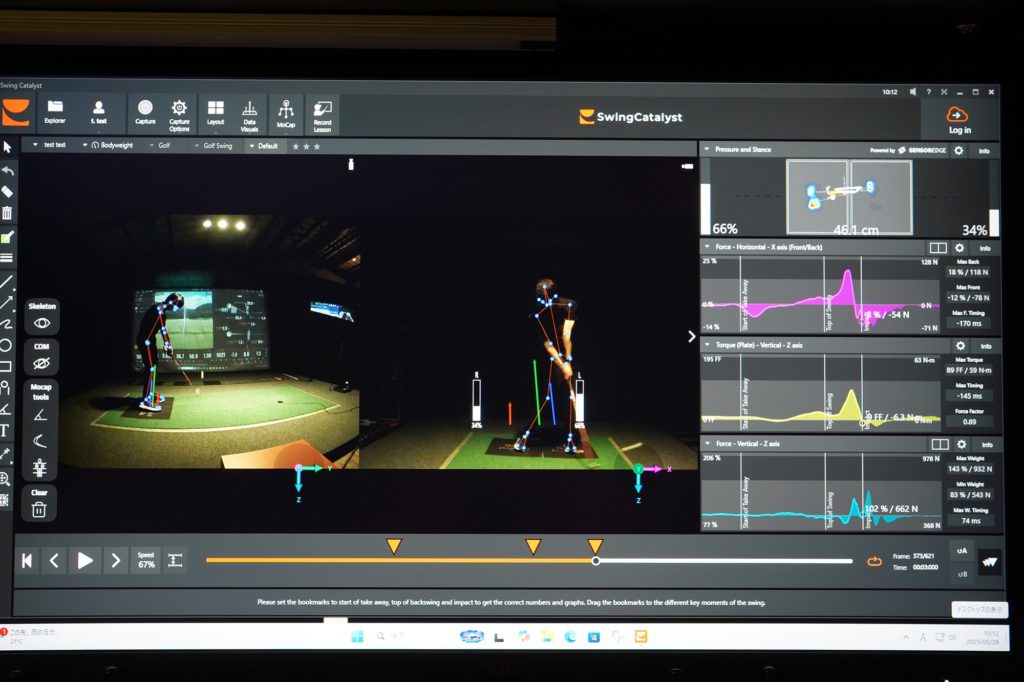Toggle loop playback icon

pos(874,561)
